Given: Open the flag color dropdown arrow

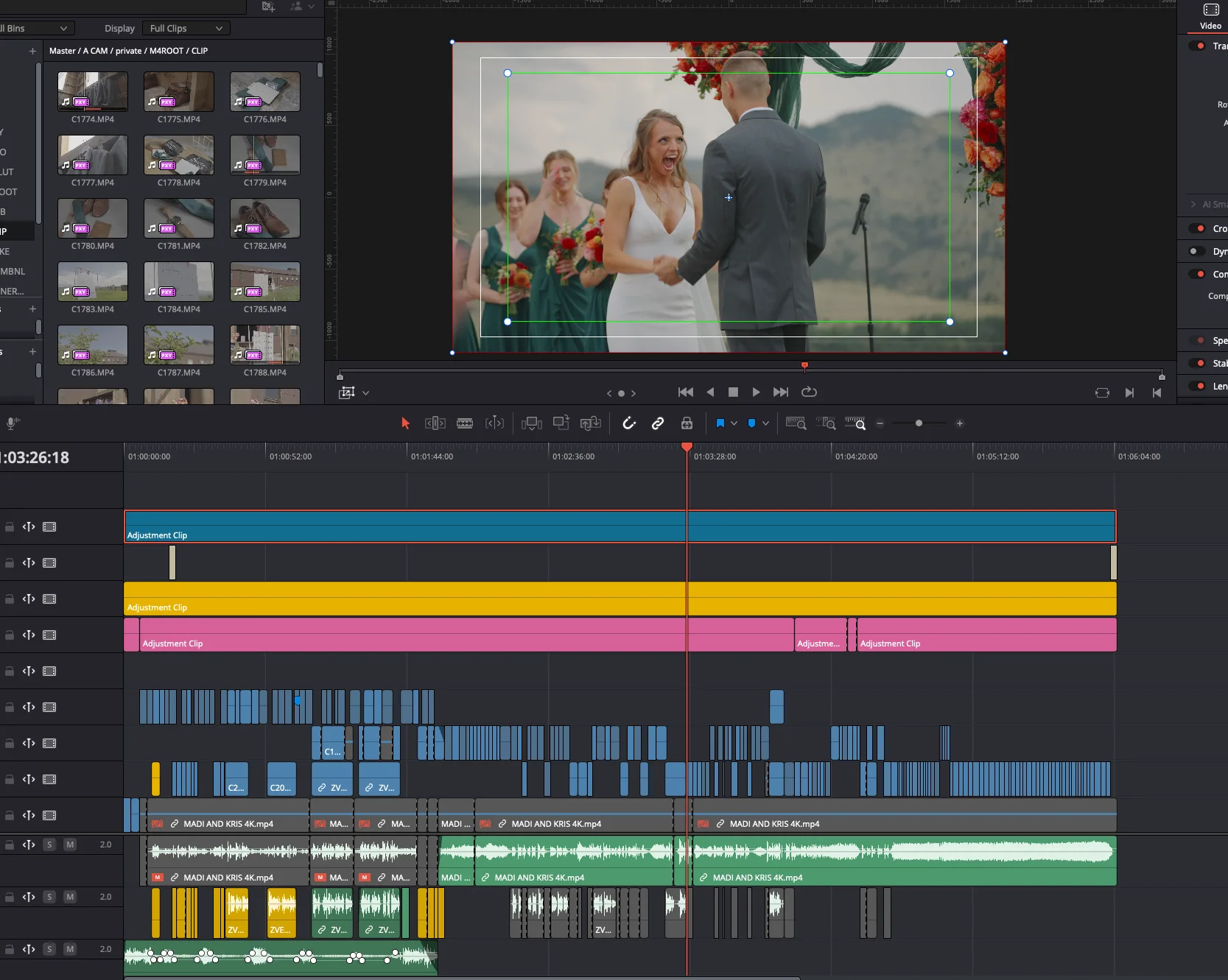Looking at the screenshot, I should [734, 423].
